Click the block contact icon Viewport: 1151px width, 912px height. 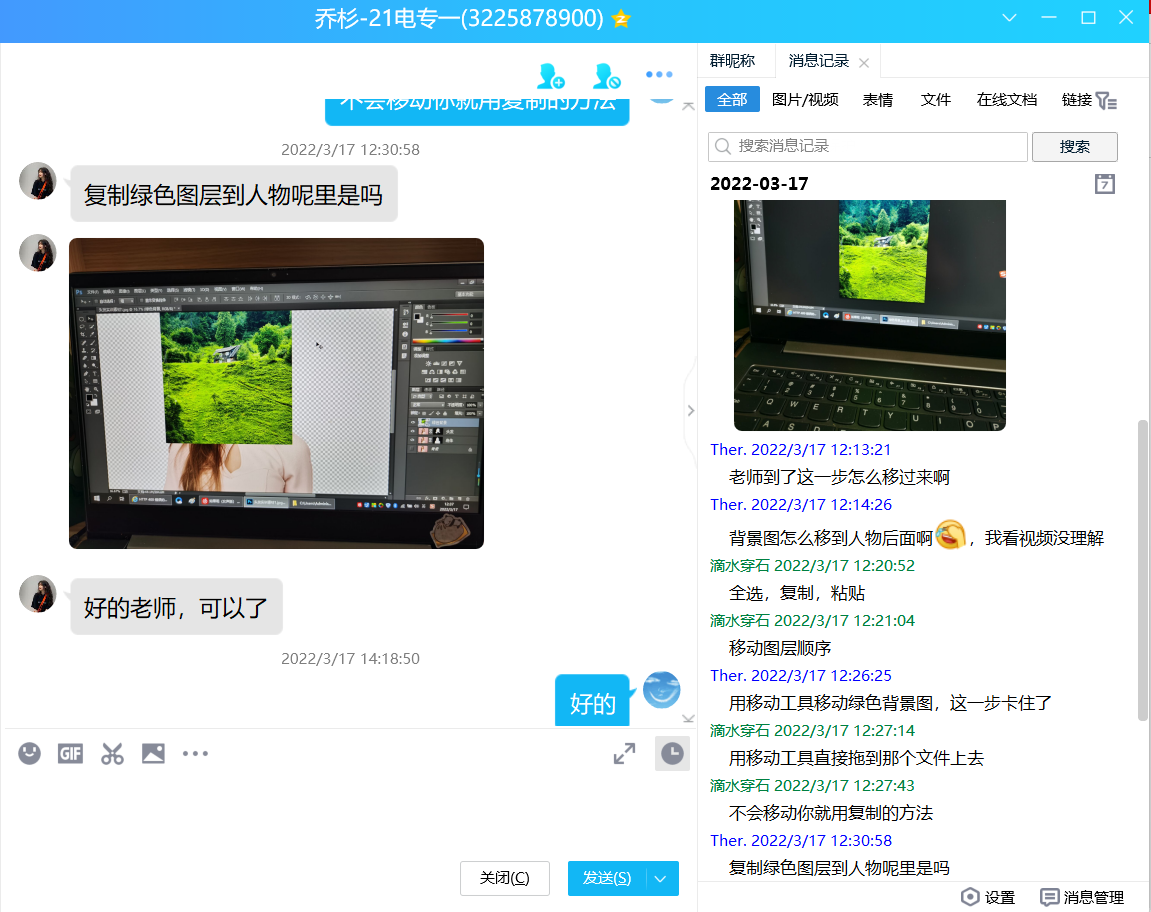point(607,76)
